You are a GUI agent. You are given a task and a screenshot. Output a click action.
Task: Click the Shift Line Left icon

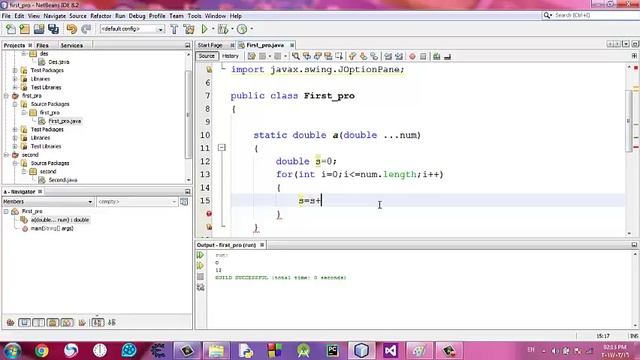(x=388, y=56)
